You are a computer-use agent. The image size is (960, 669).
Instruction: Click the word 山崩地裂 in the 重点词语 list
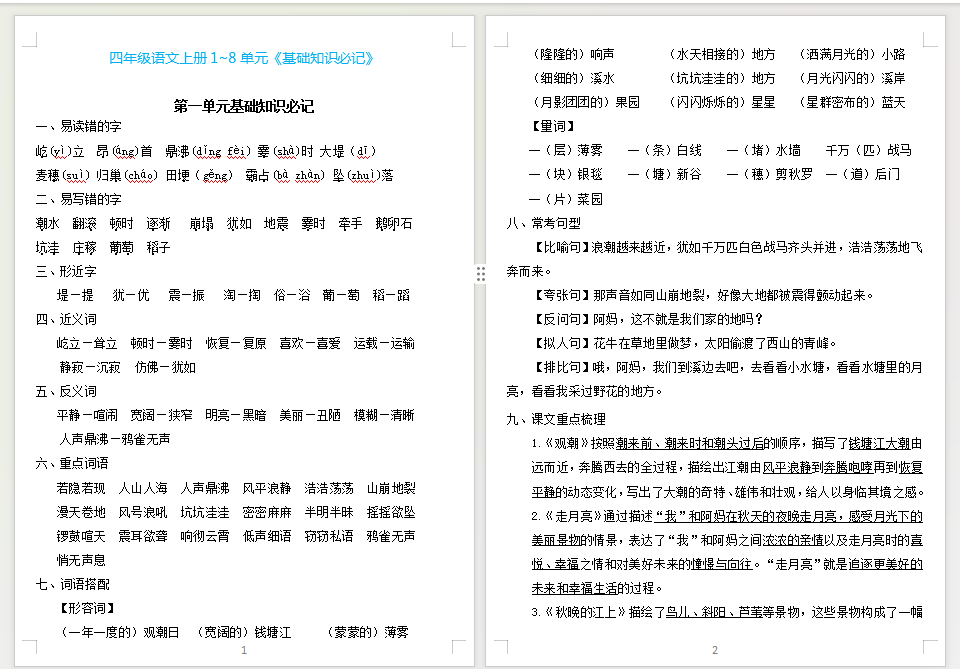coord(391,488)
